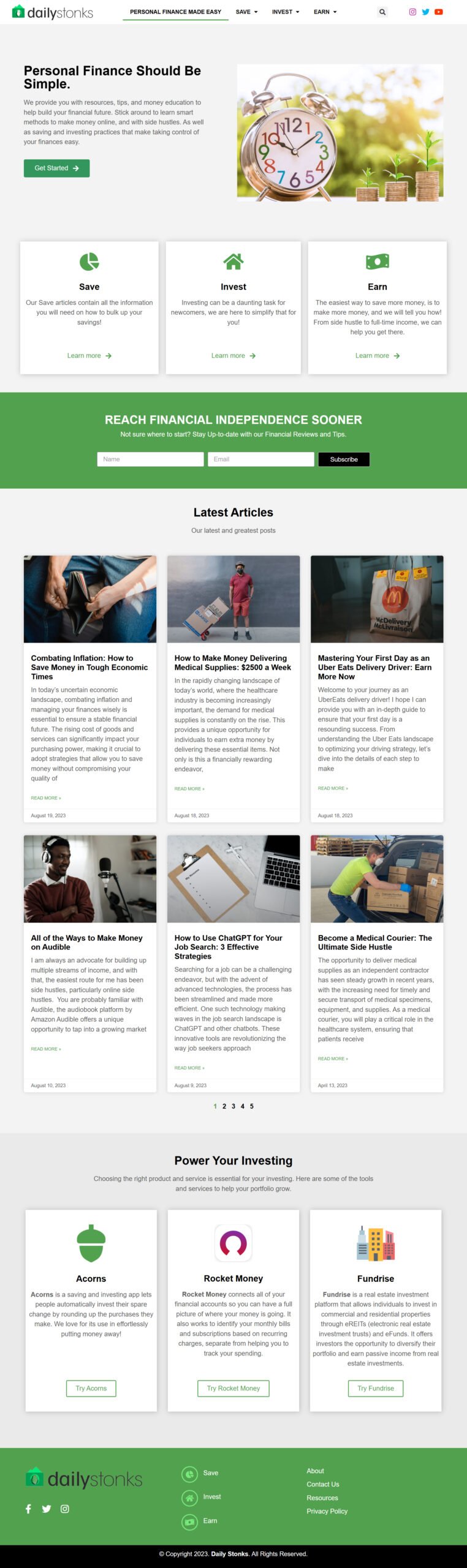Click the footer Facebook icon
The image size is (467, 1568).
point(28,1509)
